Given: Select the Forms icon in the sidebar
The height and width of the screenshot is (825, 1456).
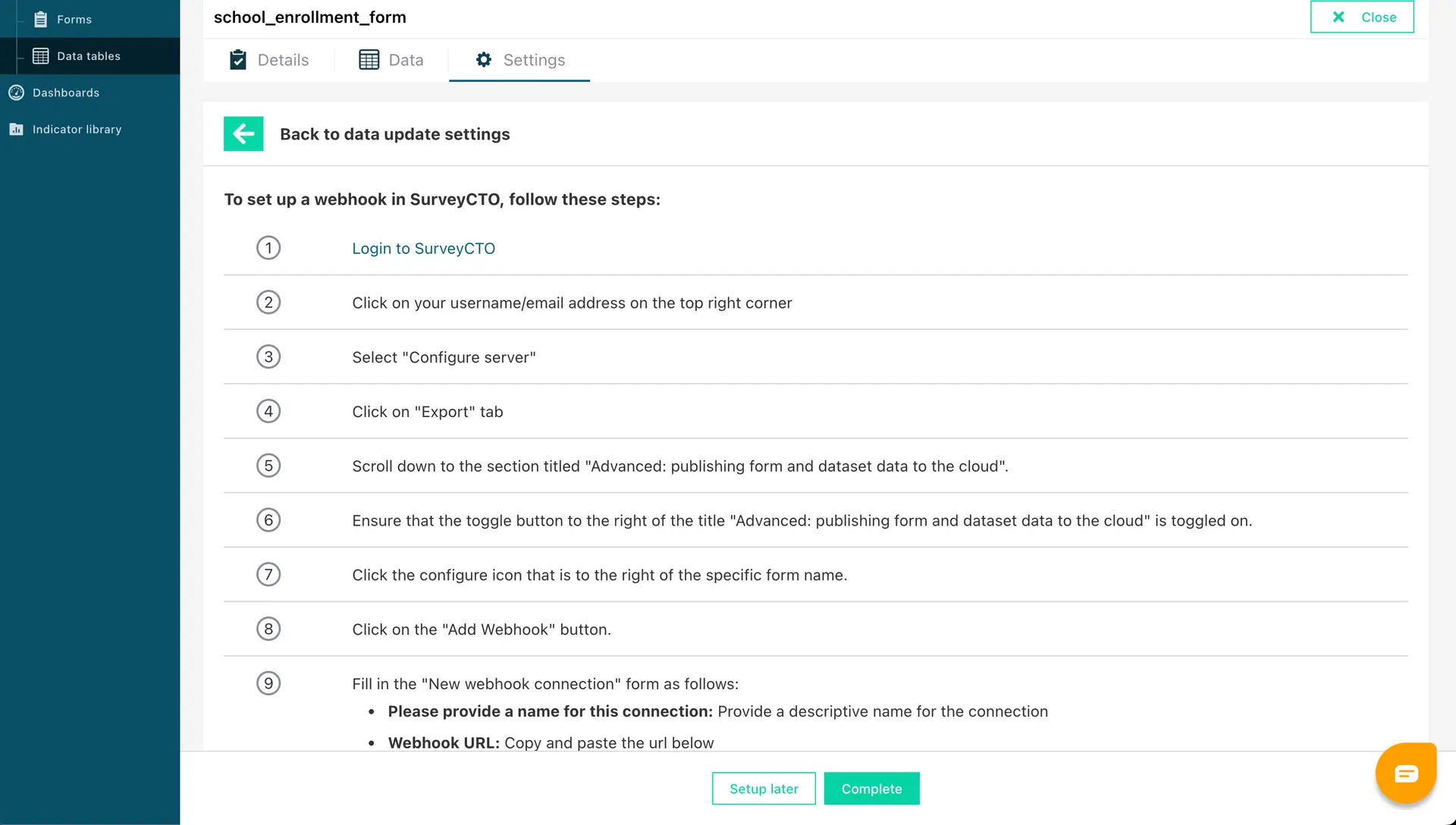Looking at the screenshot, I should (x=42, y=19).
